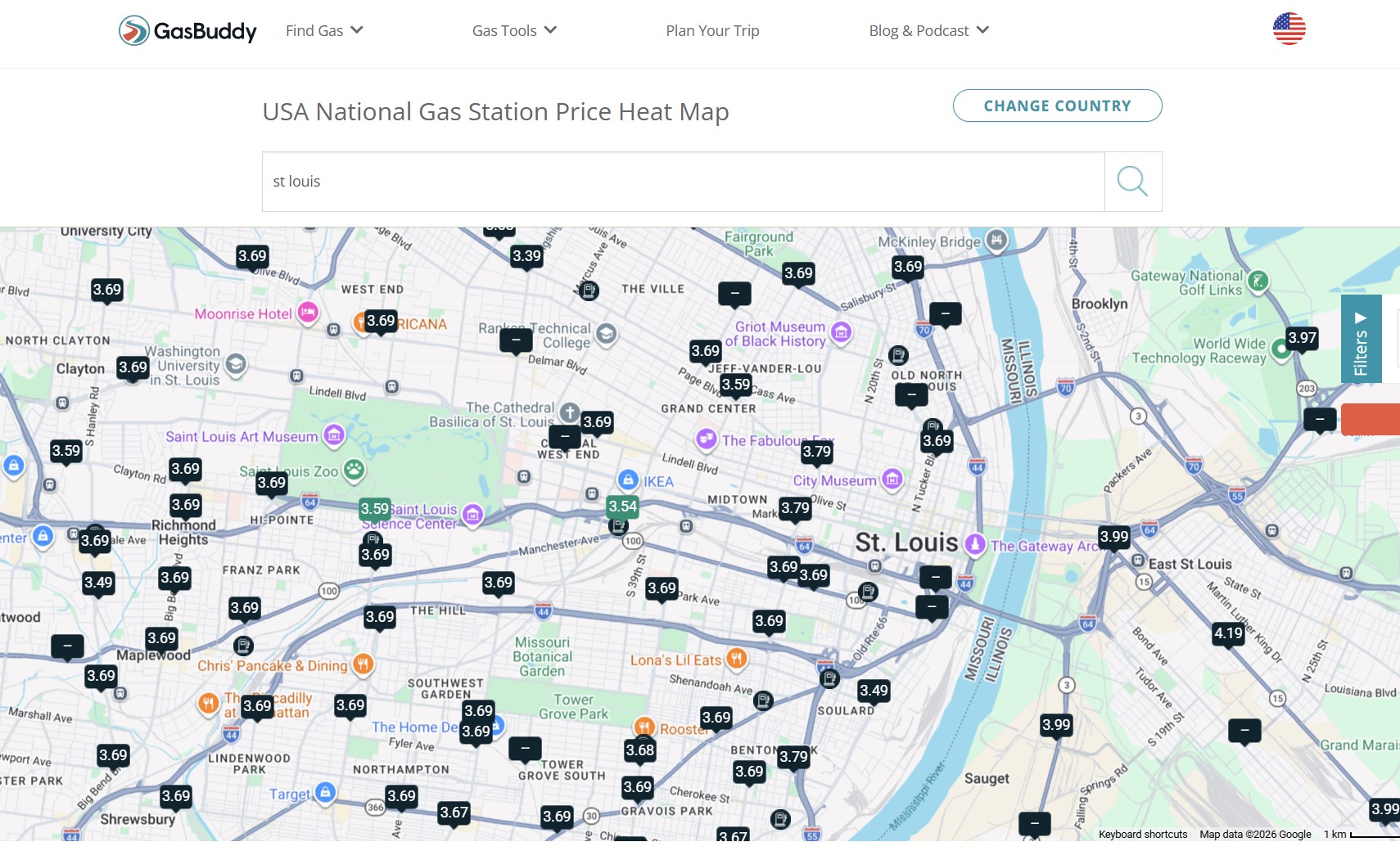The image size is (1400, 860).
Task: Click the City Museum pin icon
Action: pyautogui.click(x=892, y=479)
